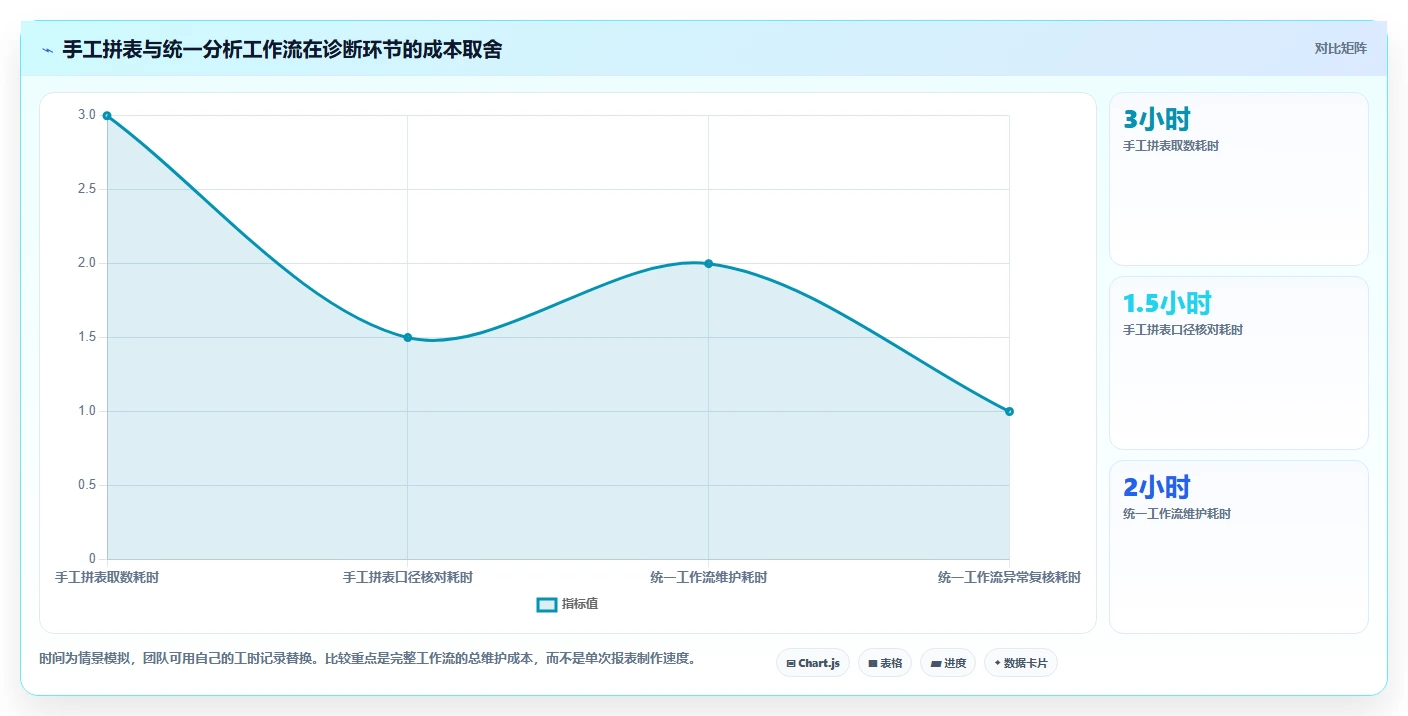This screenshot has height=716, width=1408.
Task: Click the data point for 手工拼表取数耗时
Action: 107,116
